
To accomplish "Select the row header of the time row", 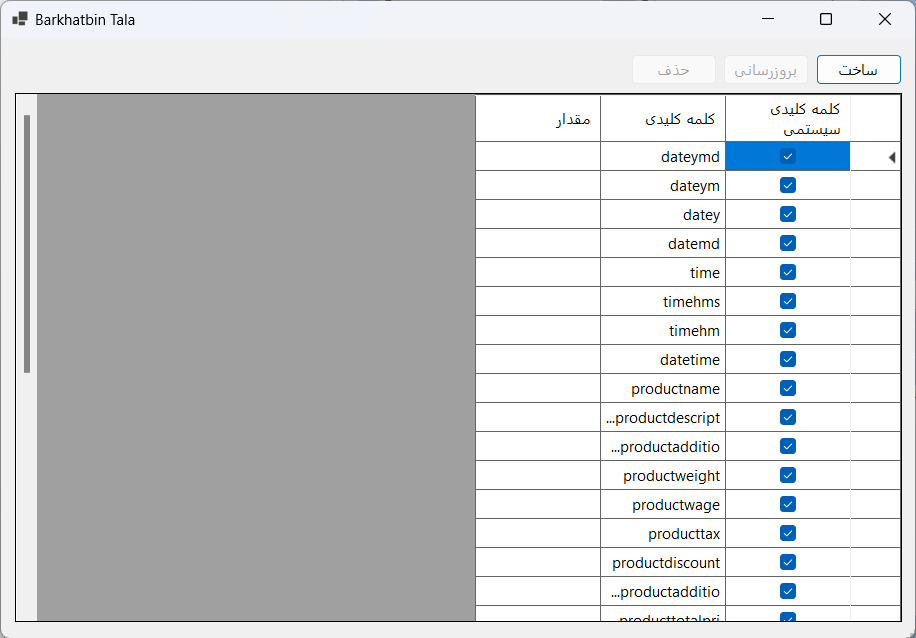I will (x=875, y=272).
